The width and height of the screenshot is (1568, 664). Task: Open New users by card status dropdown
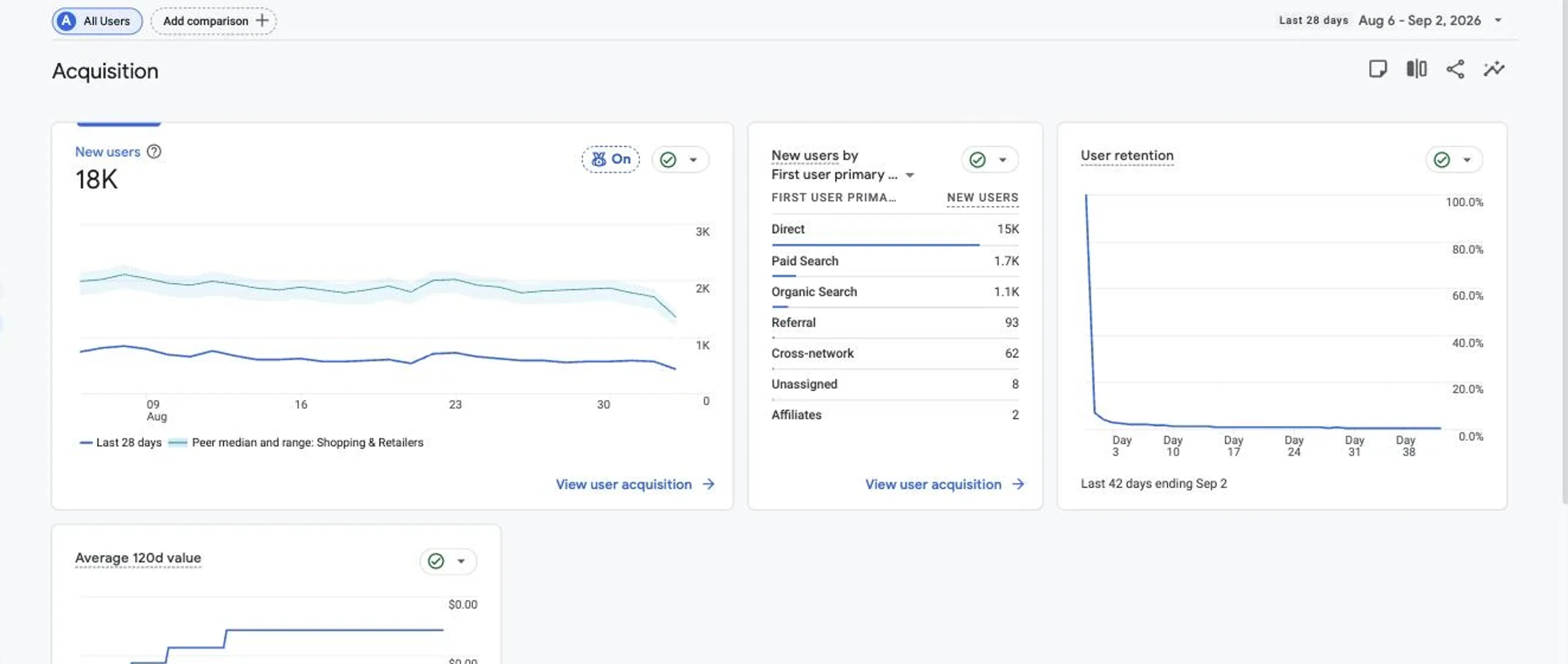pos(989,159)
